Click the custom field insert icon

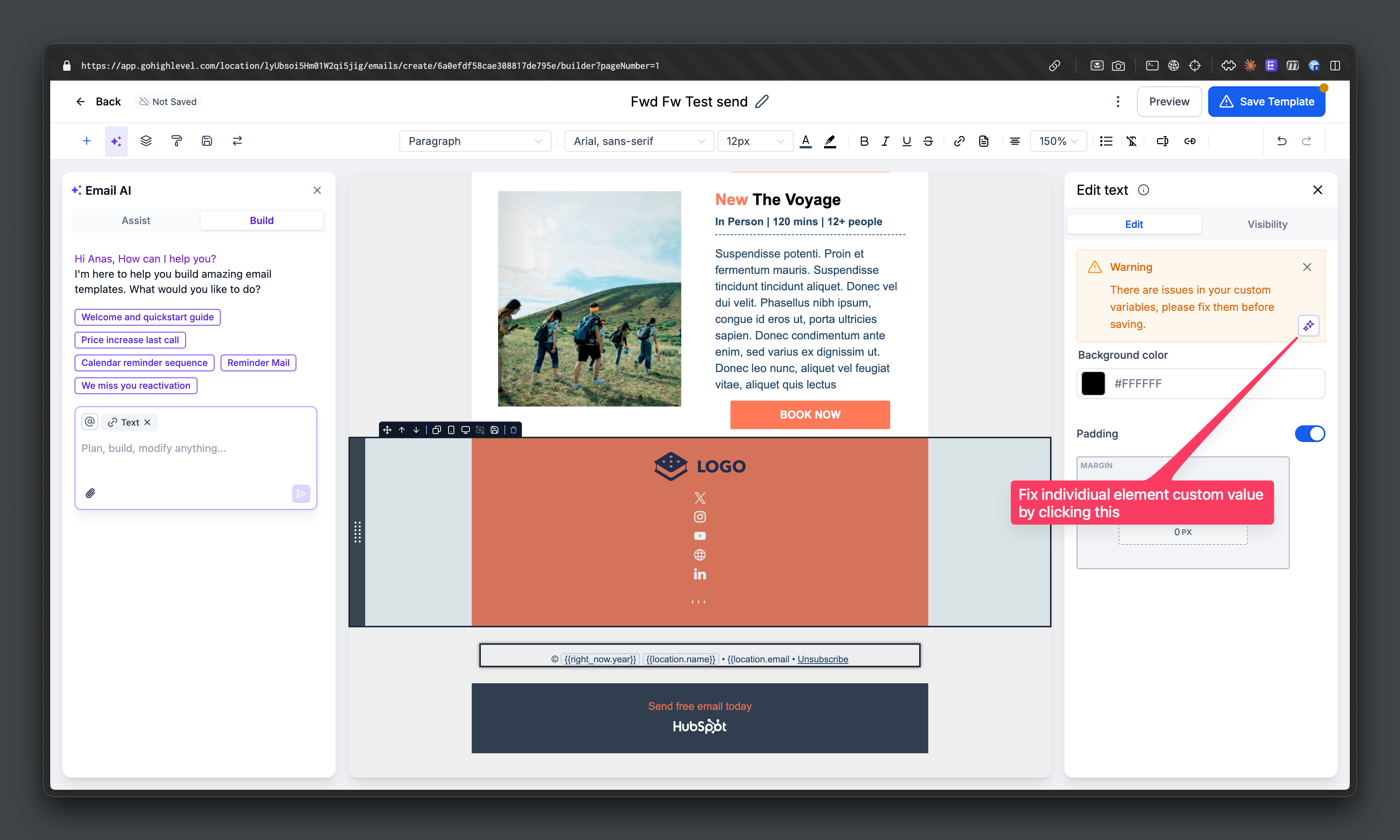pos(1162,141)
